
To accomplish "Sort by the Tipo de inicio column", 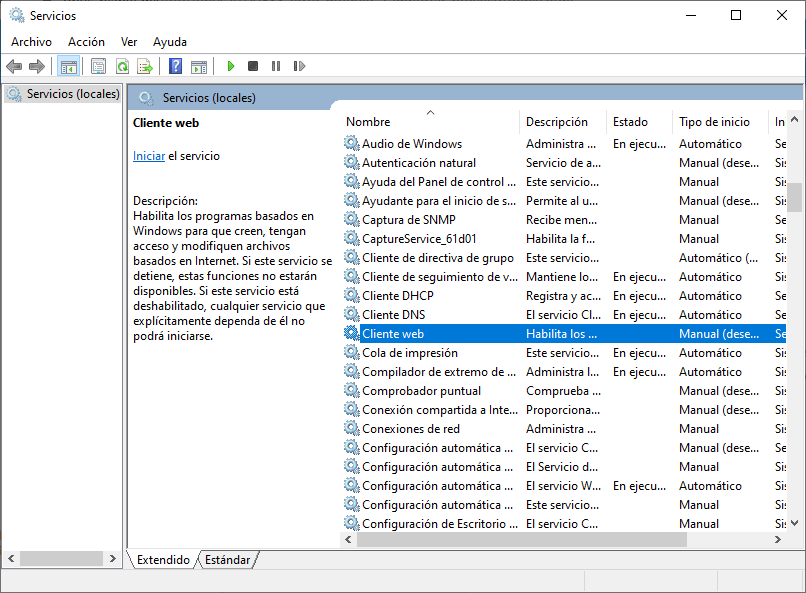I will click(714, 122).
